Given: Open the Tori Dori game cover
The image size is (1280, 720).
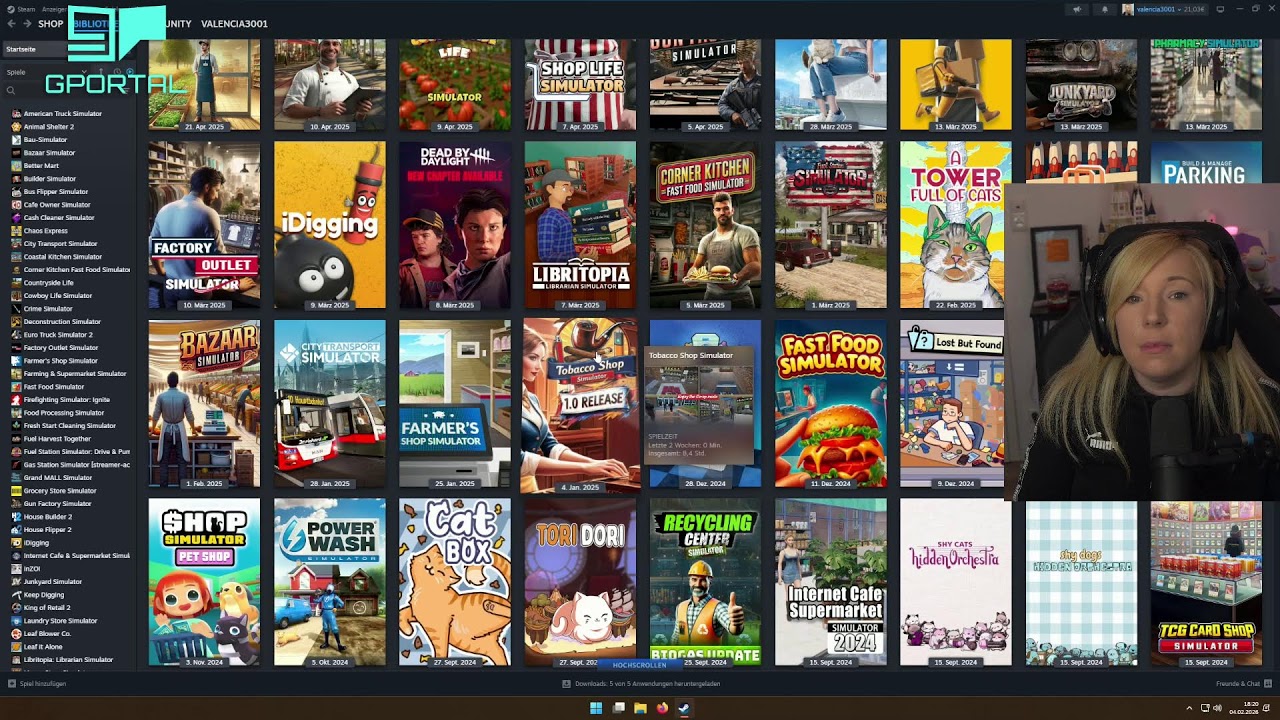Looking at the screenshot, I should pyautogui.click(x=580, y=583).
